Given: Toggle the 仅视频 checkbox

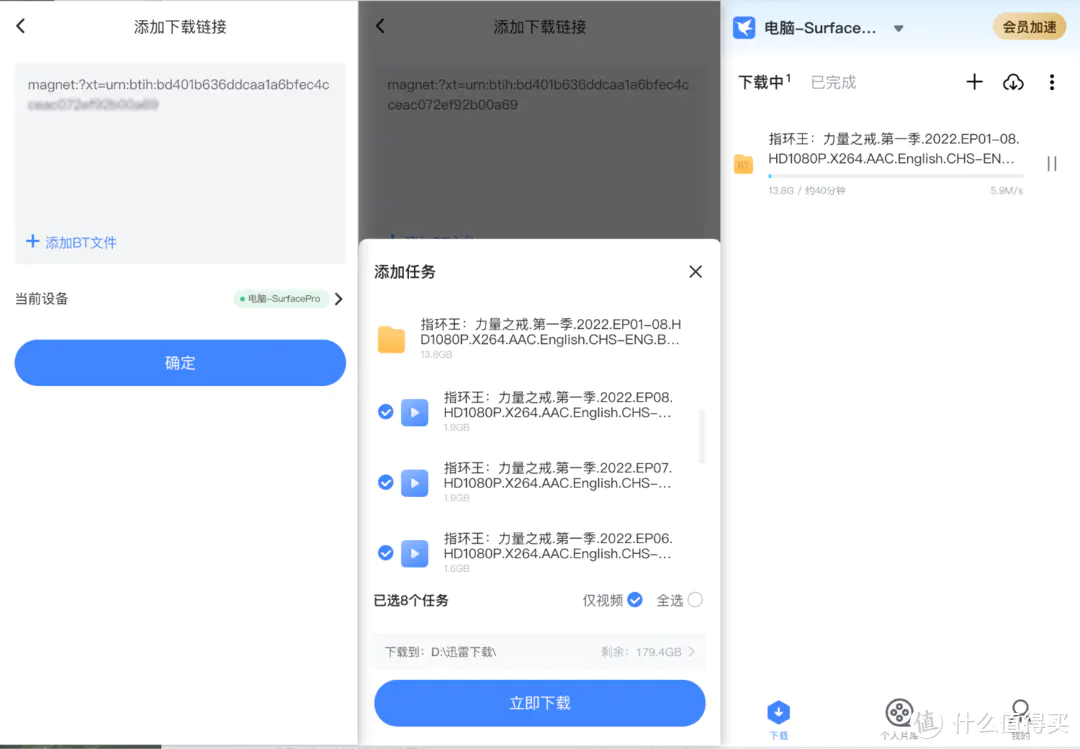Looking at the screenshot, I should click(635, 599).
